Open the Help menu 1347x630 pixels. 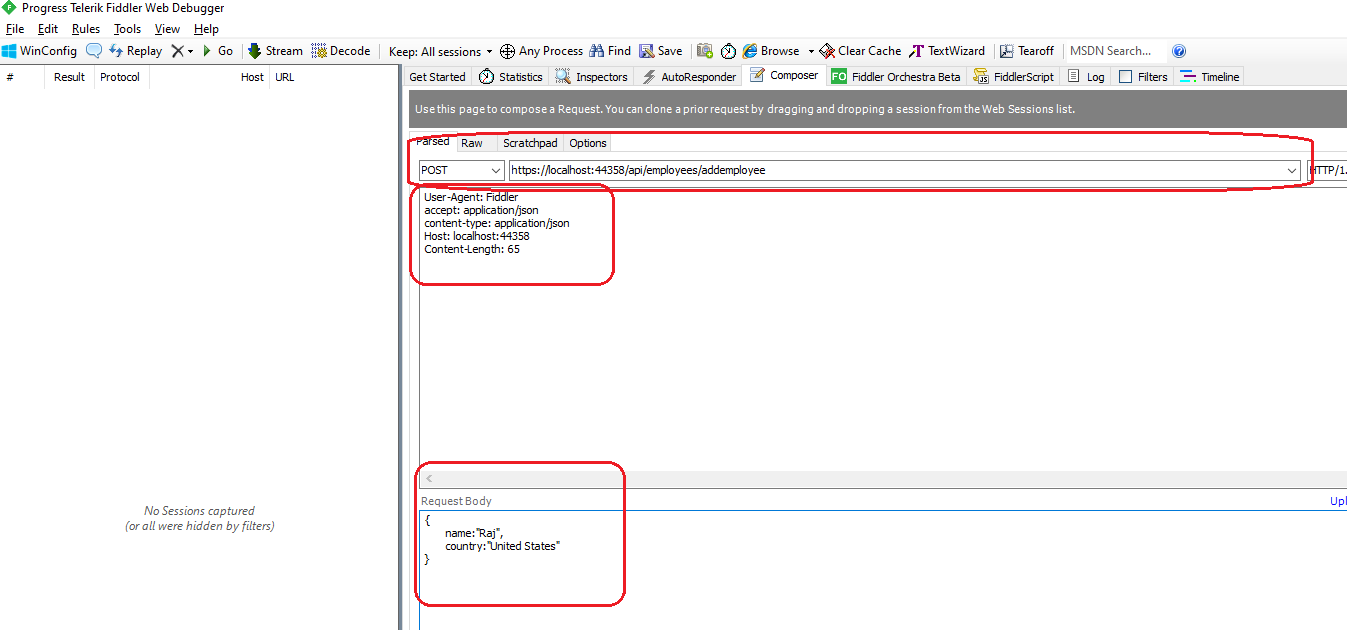click(x=206, y=29)
